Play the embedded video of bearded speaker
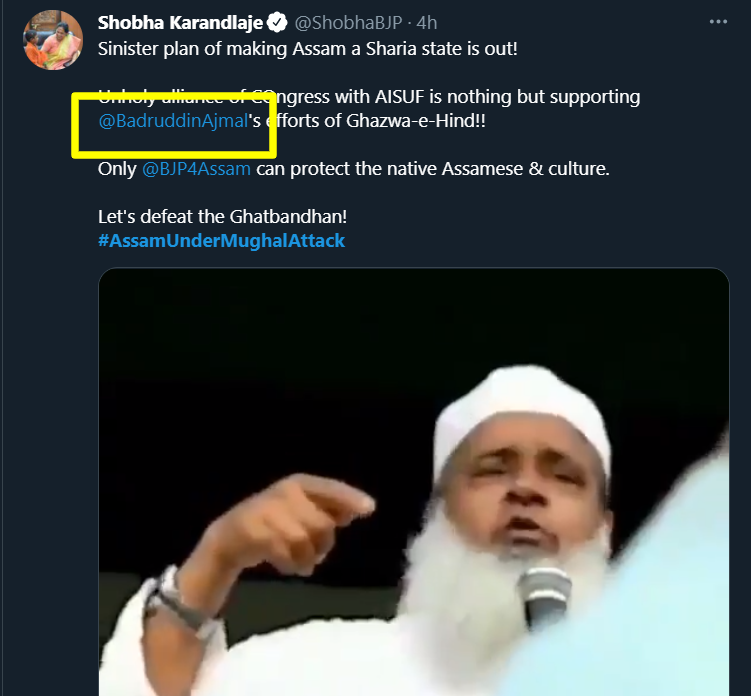This screenshot has height=696, width=751. (414, 482)
